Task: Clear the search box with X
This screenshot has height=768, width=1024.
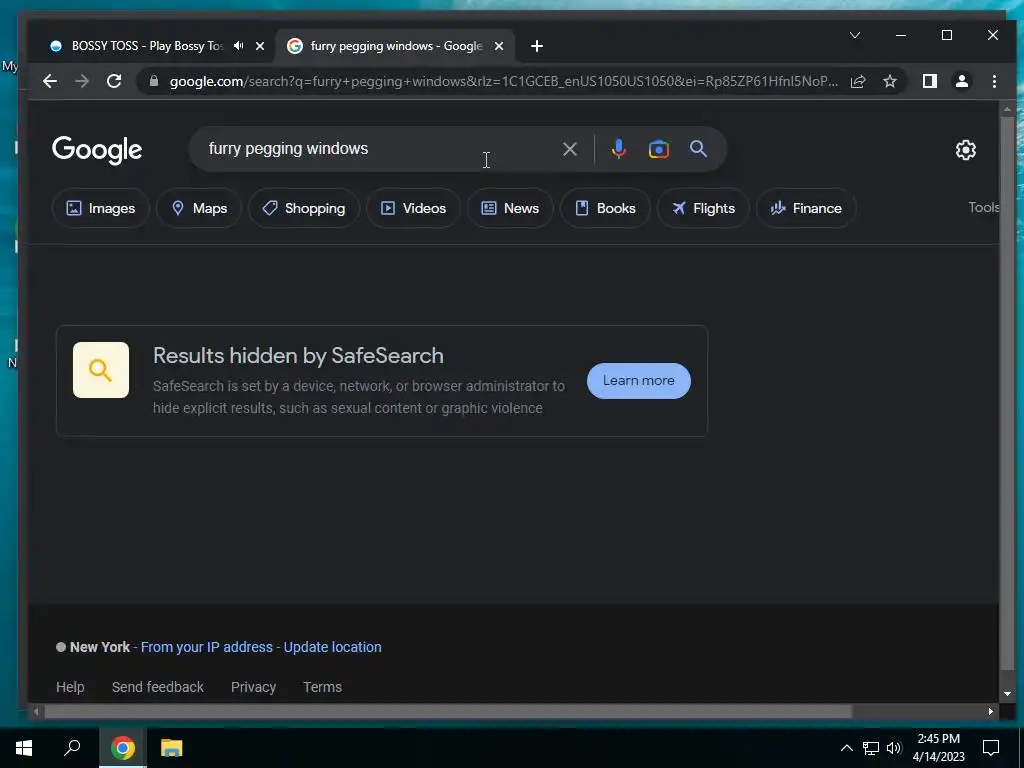Action: point(569,149)
